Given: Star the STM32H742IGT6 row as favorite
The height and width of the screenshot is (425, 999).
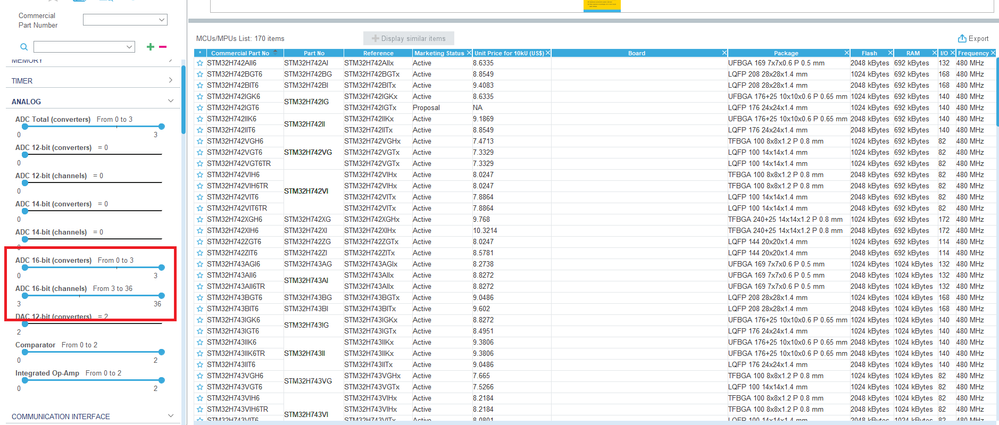Looking at the screenshot, I should (200, 108).
